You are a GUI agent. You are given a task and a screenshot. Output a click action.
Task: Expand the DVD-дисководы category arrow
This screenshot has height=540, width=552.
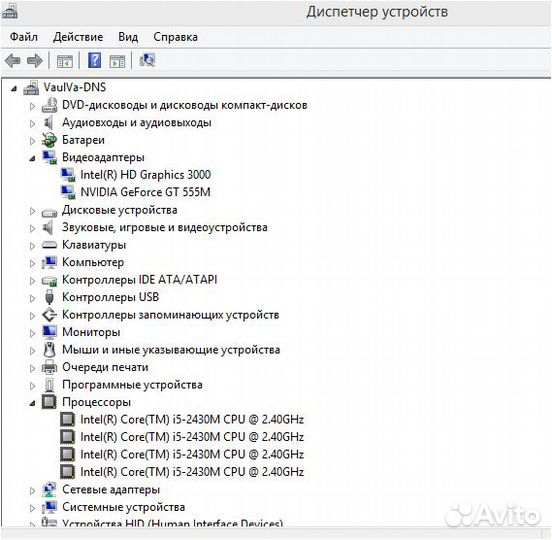point(32,106)
